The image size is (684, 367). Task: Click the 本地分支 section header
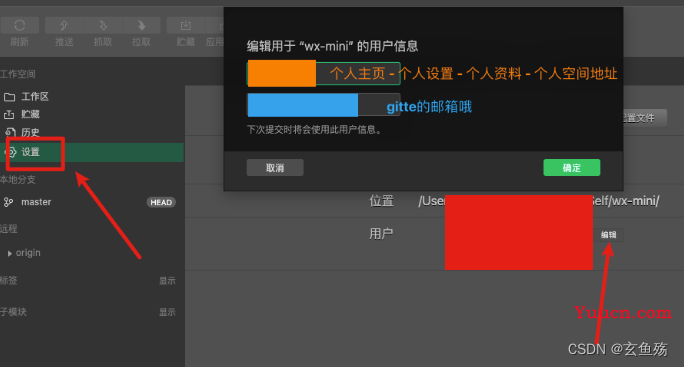click(18, 180)
